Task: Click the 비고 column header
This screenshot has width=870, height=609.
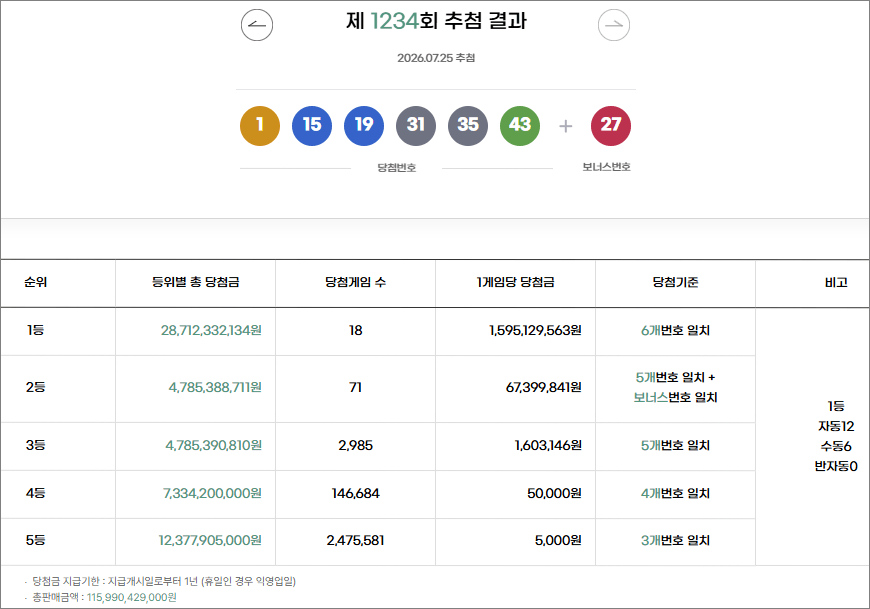Action: (836, 282)
